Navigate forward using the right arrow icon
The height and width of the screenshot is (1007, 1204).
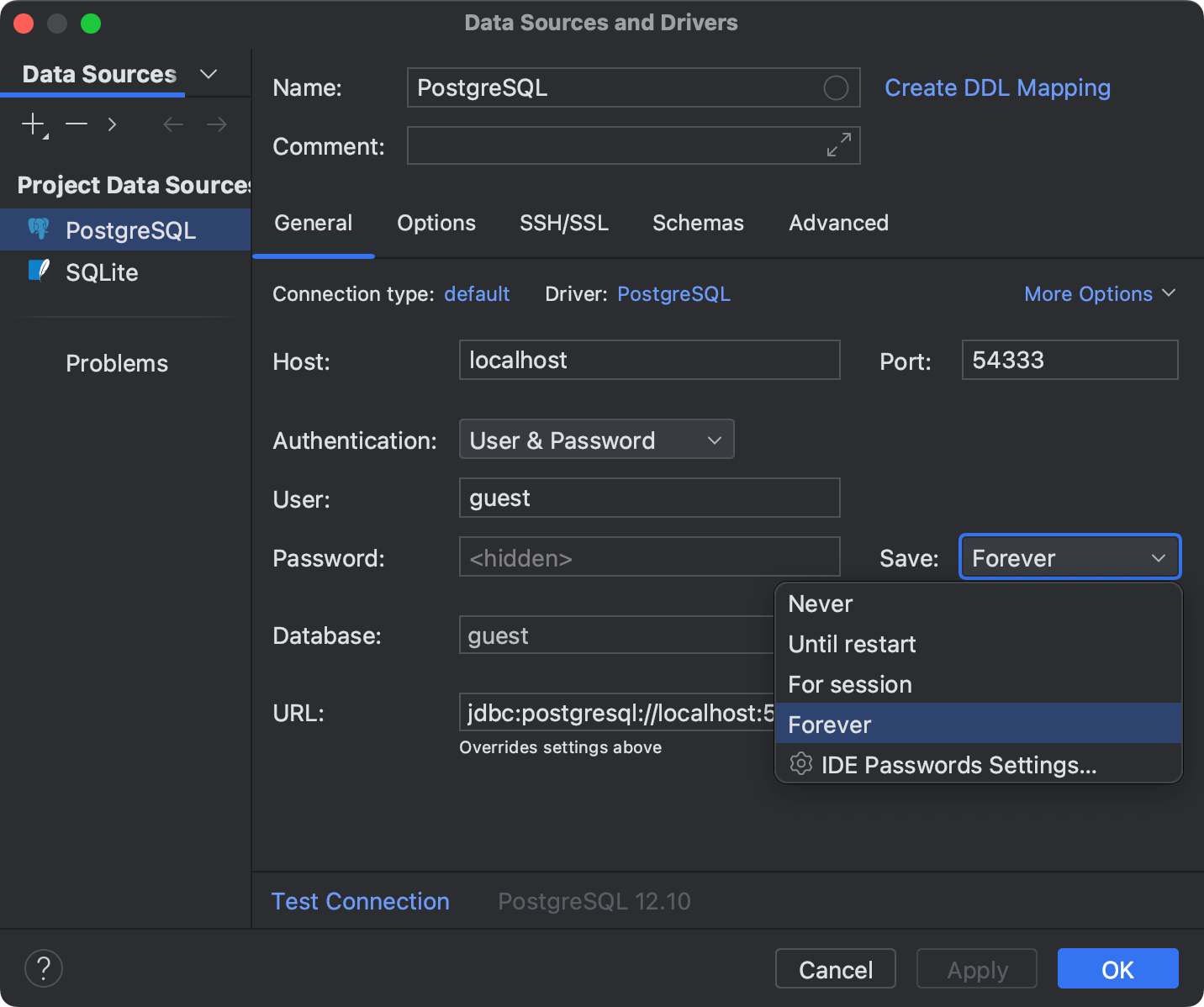(x=216, y=124)
